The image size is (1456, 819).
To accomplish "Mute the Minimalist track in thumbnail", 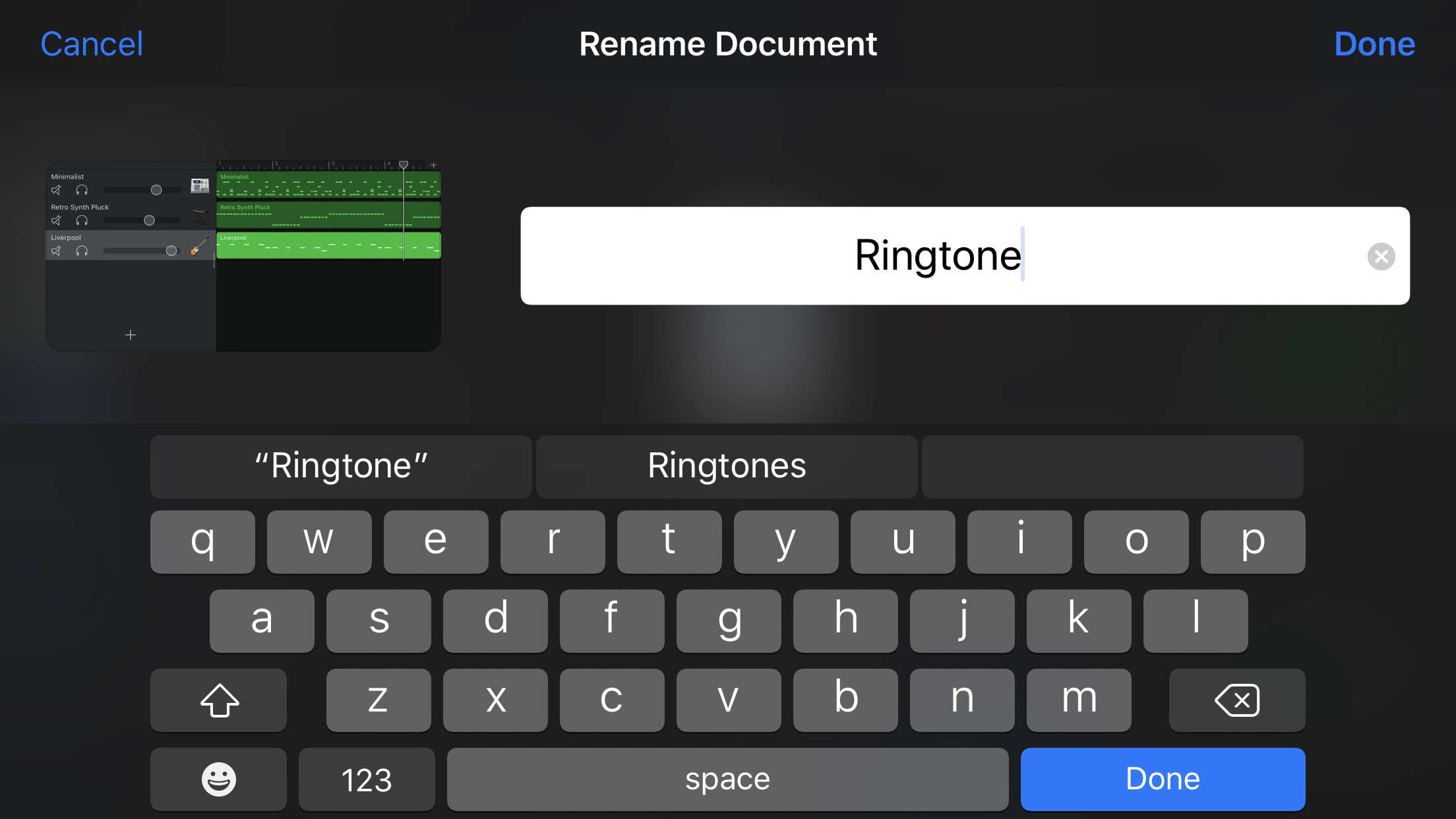I will (57, 190).
